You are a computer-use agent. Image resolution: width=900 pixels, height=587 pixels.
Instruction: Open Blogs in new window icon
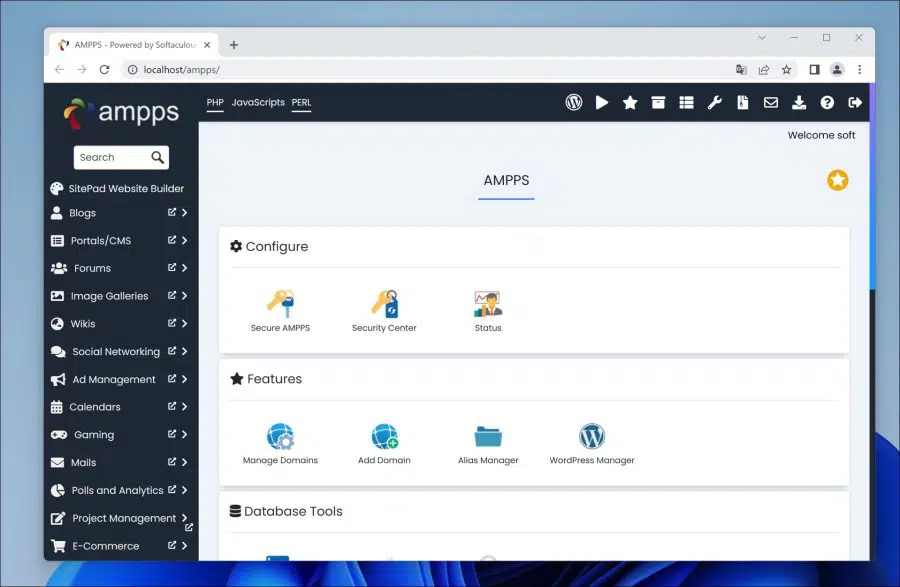[172, 212]
